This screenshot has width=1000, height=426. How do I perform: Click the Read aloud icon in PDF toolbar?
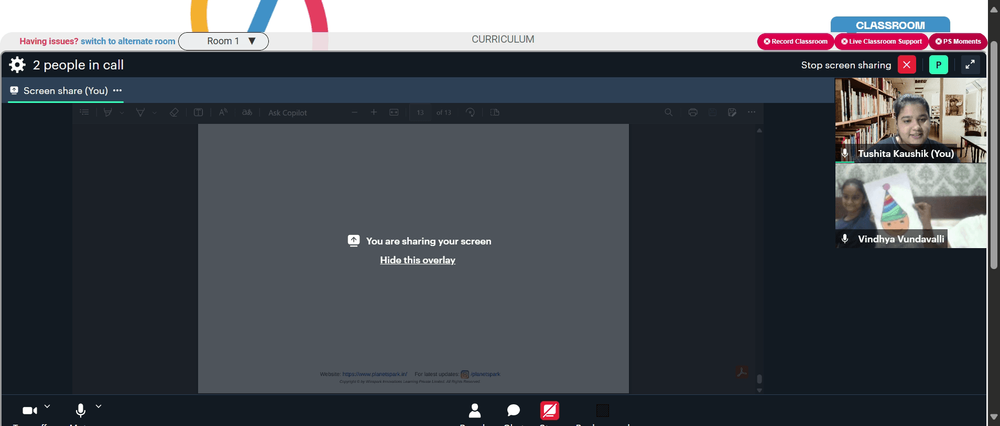point(223,112)
